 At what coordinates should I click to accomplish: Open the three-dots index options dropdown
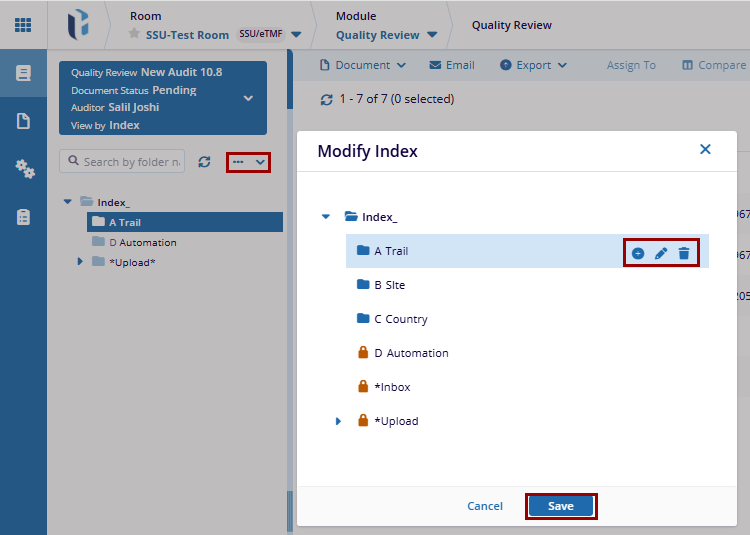point(248,162)
